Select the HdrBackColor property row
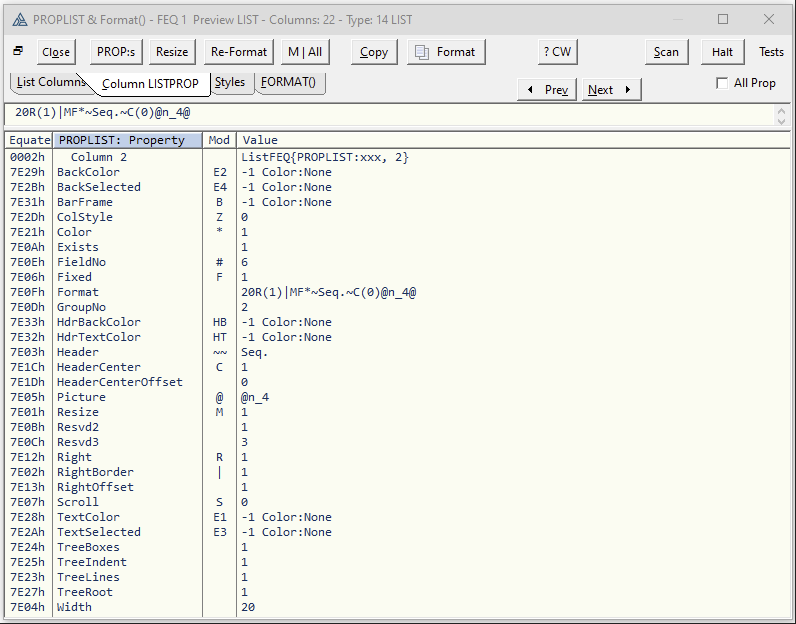The height and width of the screenshot is (624, 796). tap(99, 322)
